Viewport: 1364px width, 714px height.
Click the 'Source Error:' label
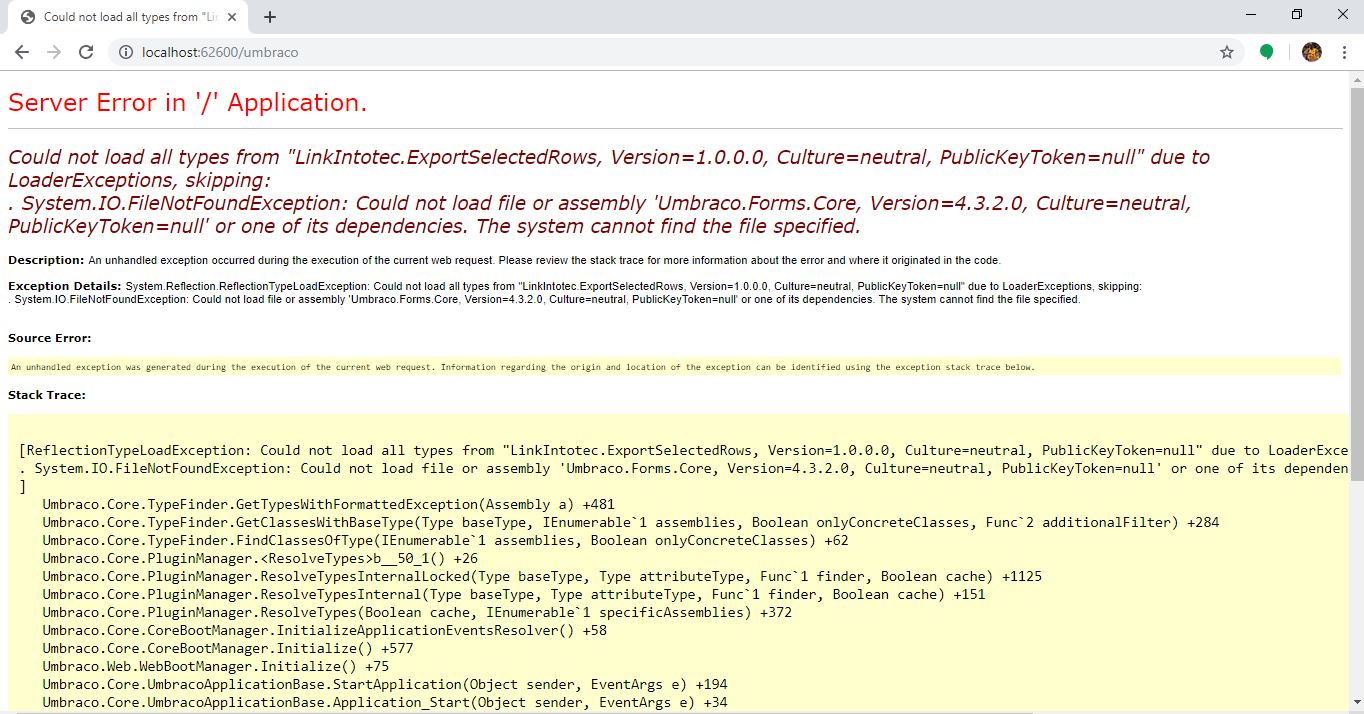point(49,338)
